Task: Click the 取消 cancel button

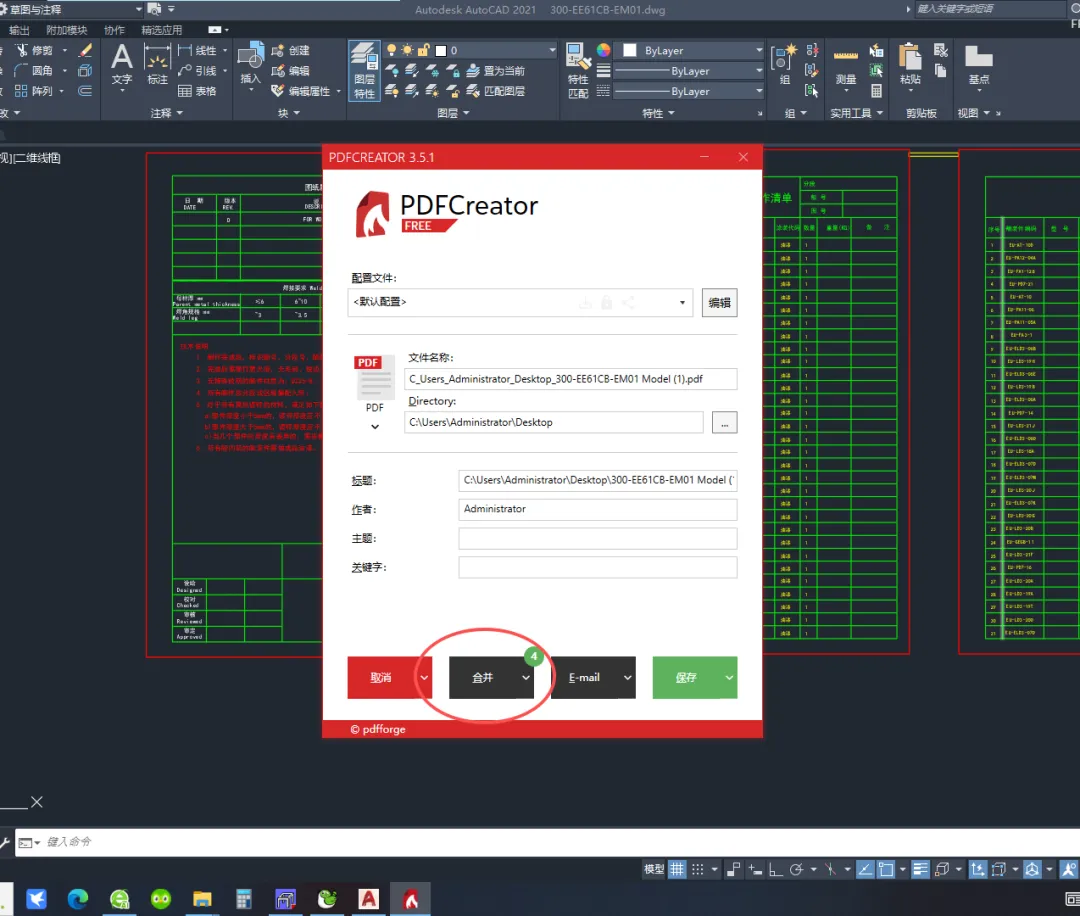Action: coord(382,678)
